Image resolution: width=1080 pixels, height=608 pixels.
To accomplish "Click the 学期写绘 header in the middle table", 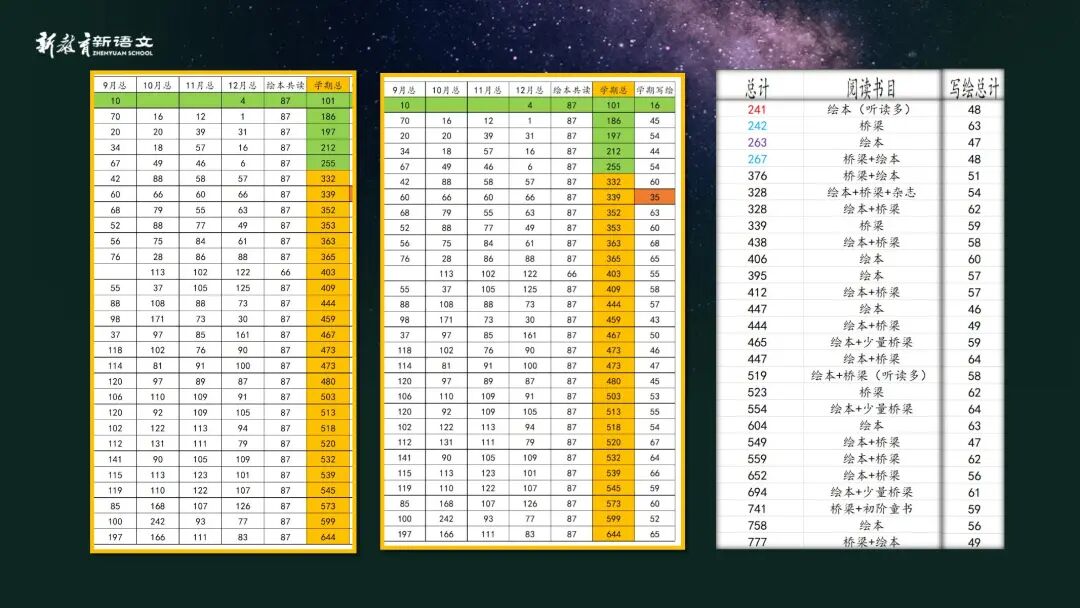I will click(655, 89).
